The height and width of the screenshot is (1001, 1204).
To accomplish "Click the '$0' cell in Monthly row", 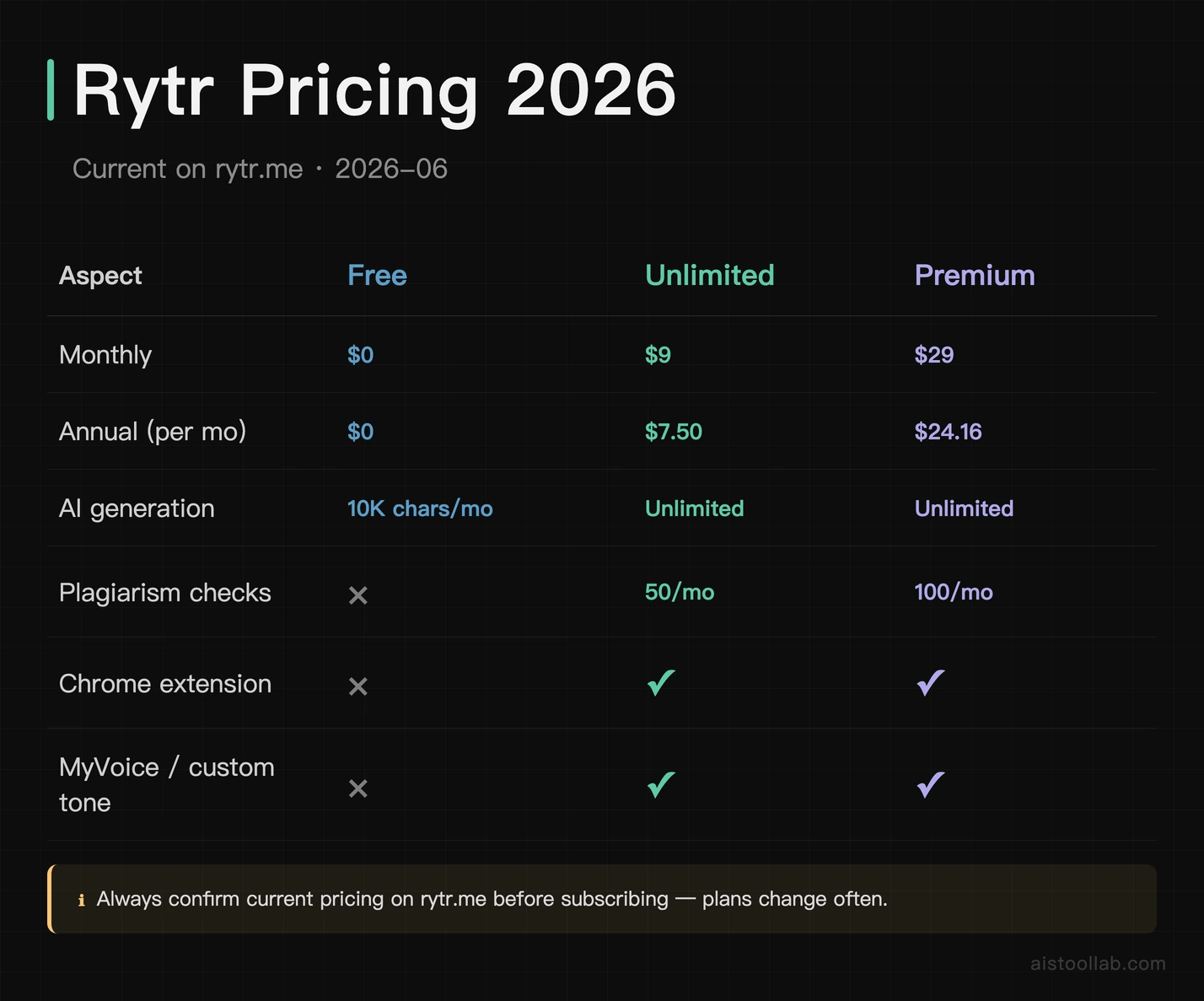I will (x=360, y=355).
